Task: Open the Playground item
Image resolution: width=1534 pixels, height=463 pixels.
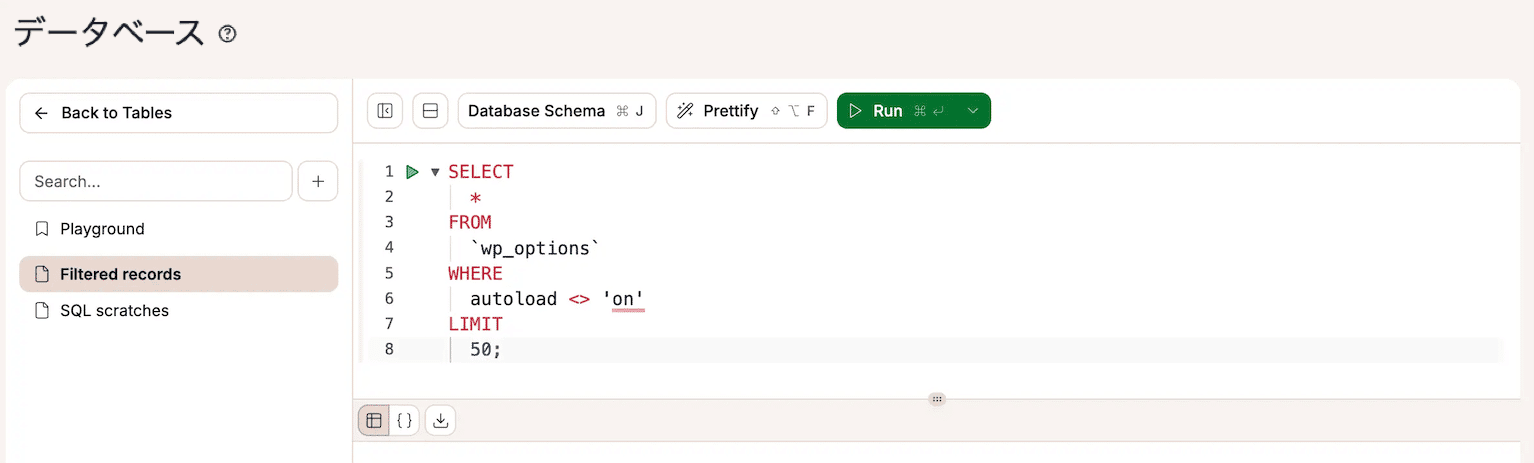Action: (x=102, y=229)
